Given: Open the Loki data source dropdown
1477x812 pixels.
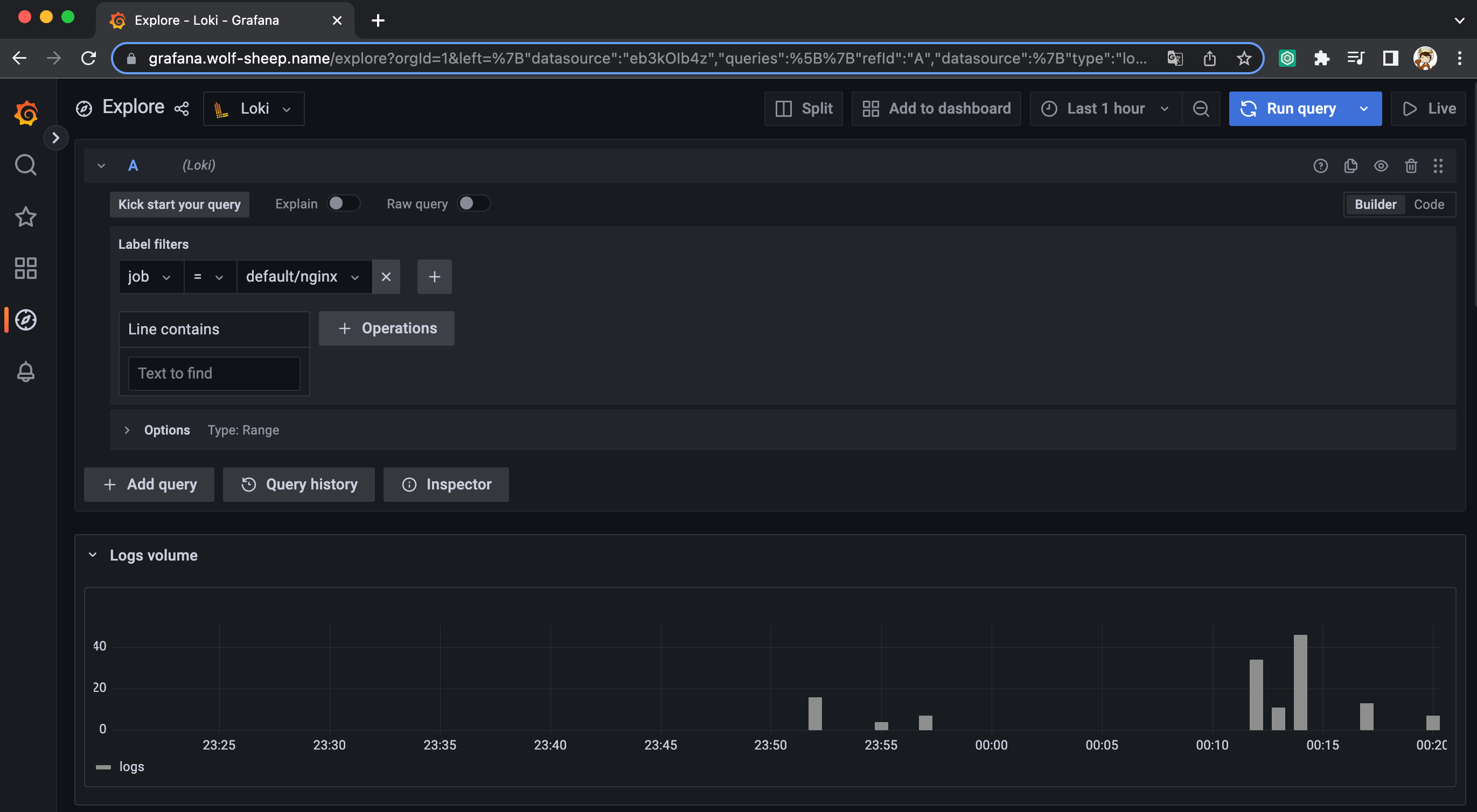Looking at the screenshot, I should point(253,108).
